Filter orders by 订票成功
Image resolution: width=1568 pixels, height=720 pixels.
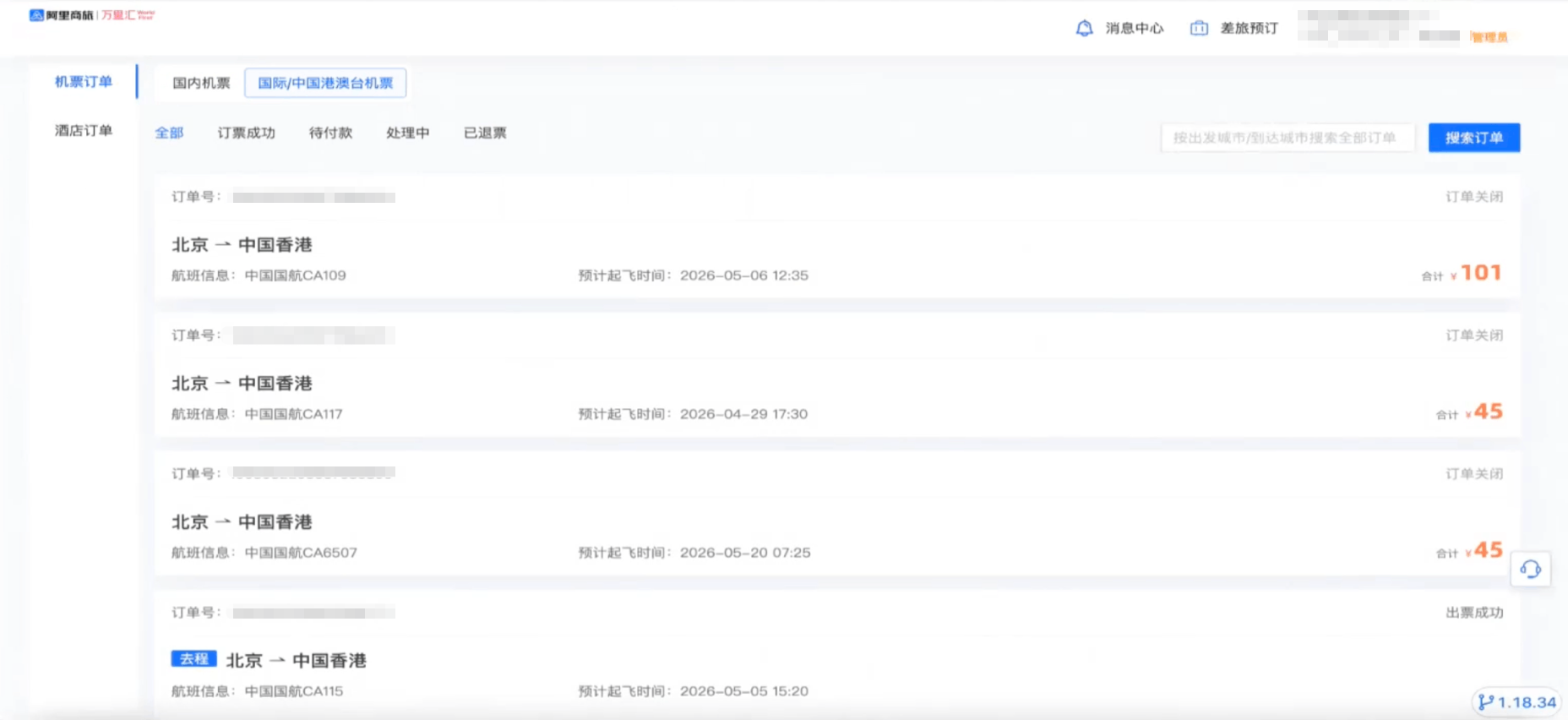246,133
